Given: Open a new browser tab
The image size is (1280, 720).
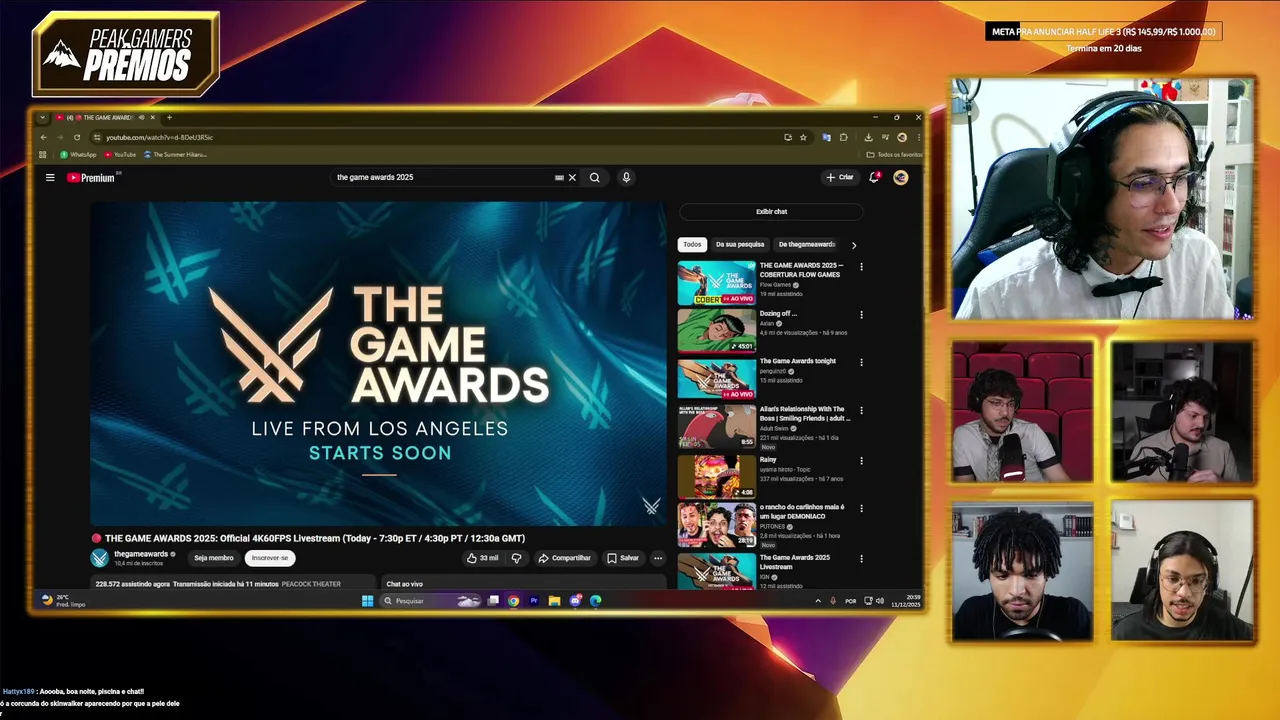Looking at the screenshot, I should pos(169,117).
